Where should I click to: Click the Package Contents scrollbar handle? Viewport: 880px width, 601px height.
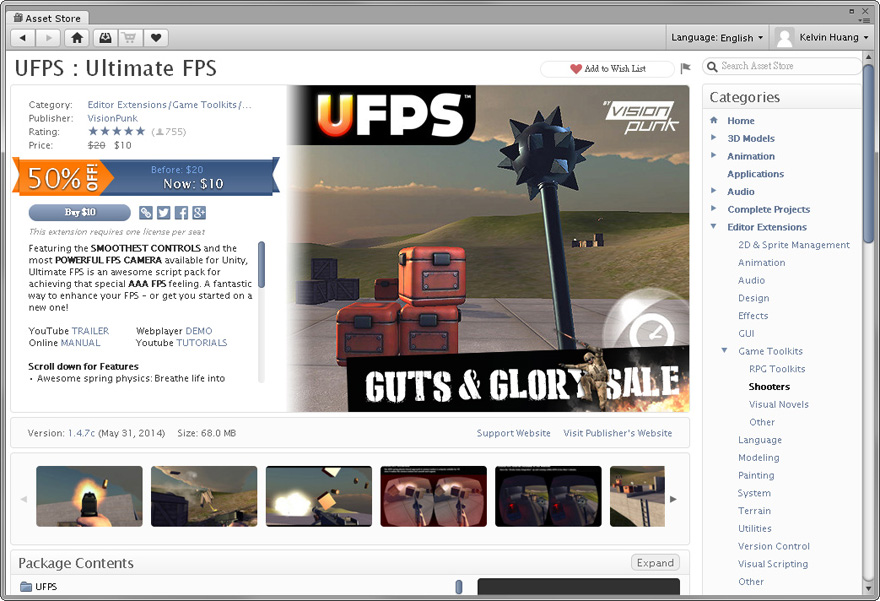coord(459,587)
